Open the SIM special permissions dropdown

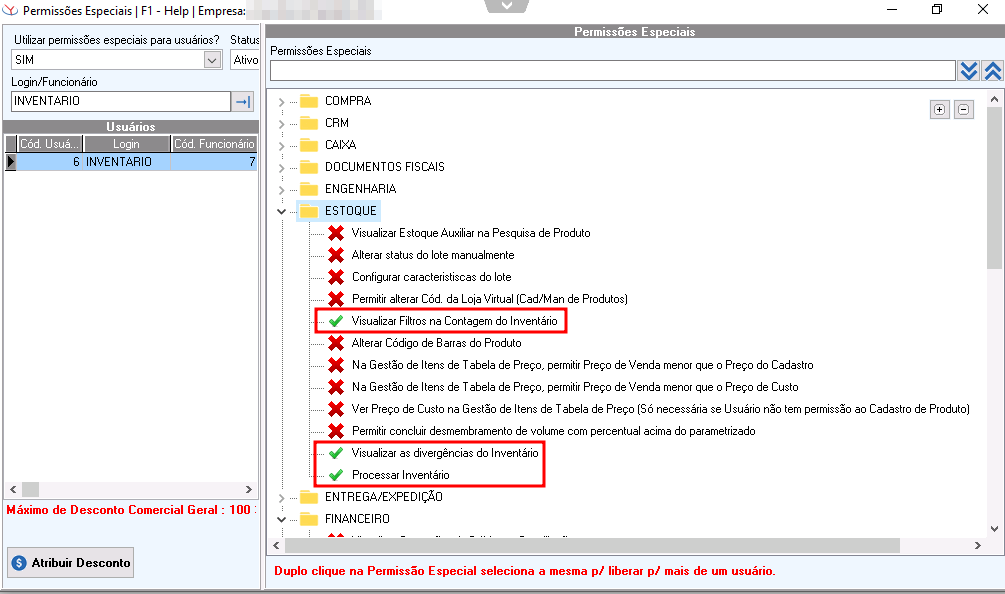pyautogui.click(x=212, y=60)
